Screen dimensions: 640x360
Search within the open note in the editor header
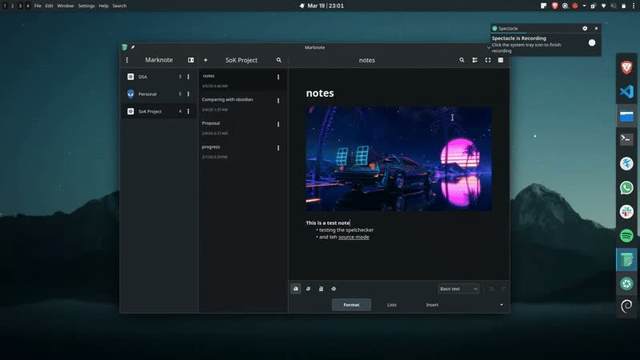pyautogui.click(x=462, y=60)
